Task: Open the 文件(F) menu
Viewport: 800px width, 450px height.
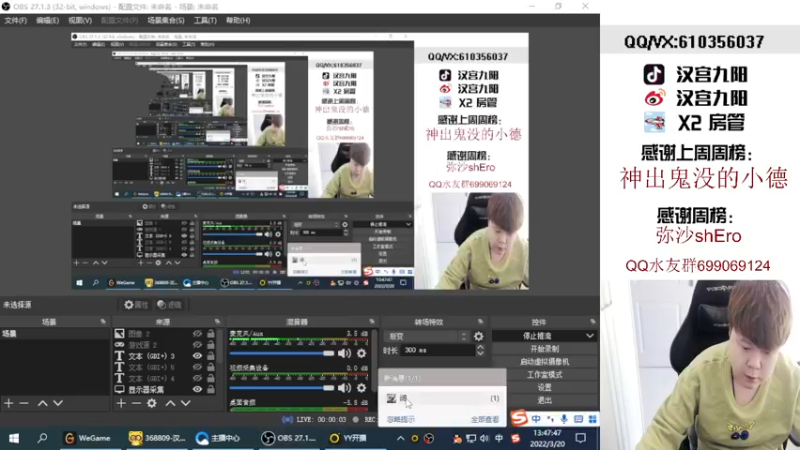Action: tap(15, 20)
